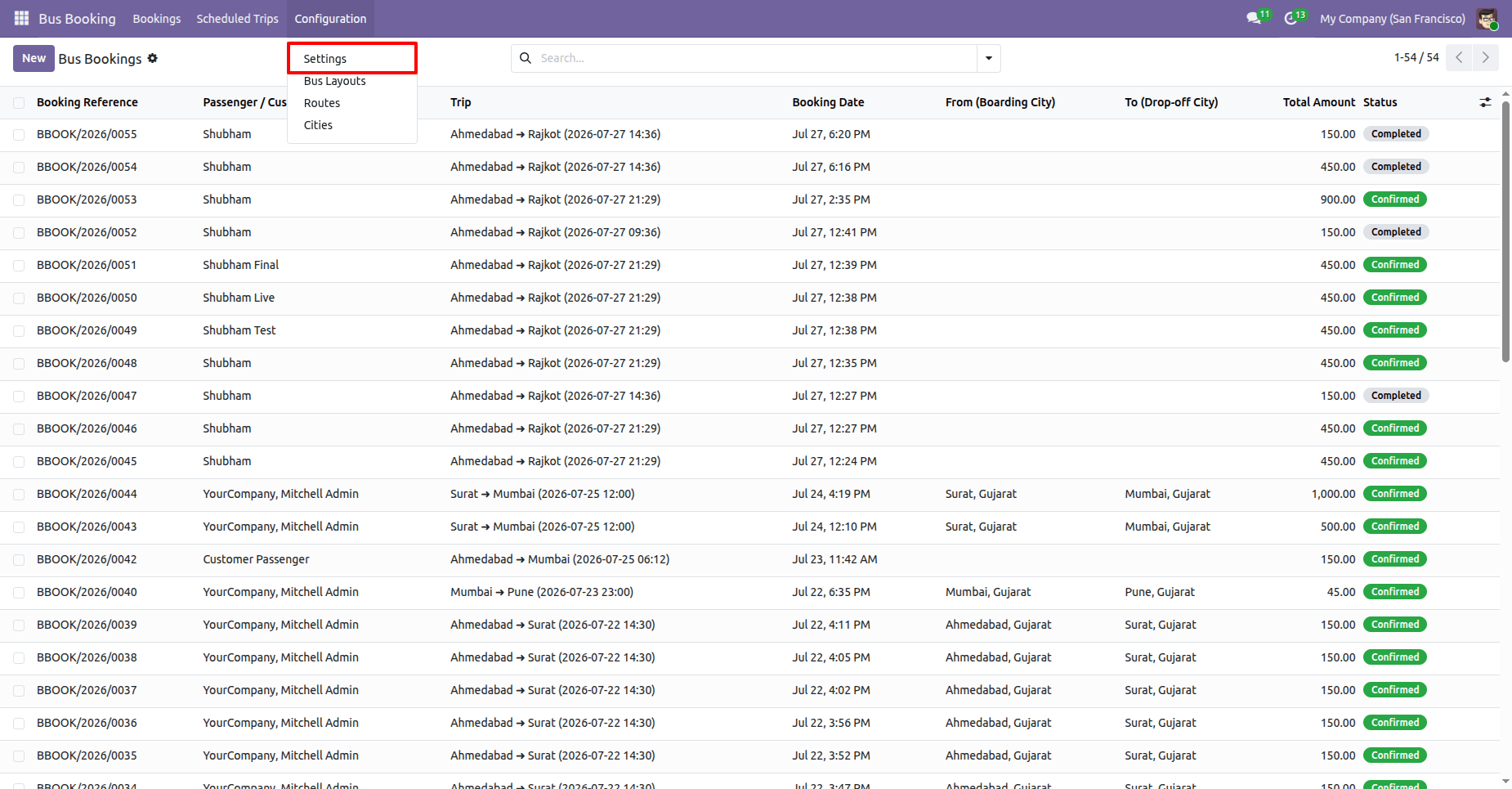This screenshot has height=789, width=1512.
Task: Click the 1-54 / 54 pager counter
Action: pos(1416,57)
